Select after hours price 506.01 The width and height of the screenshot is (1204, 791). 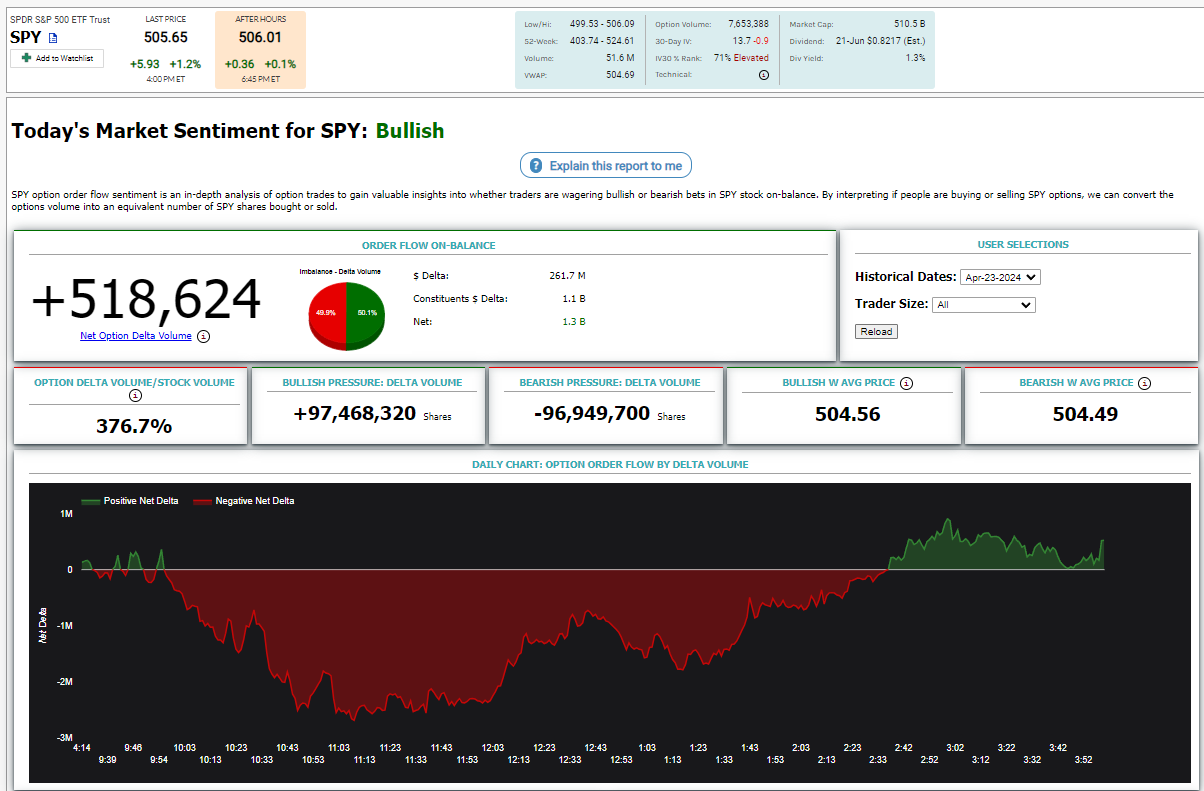(260, 37)
